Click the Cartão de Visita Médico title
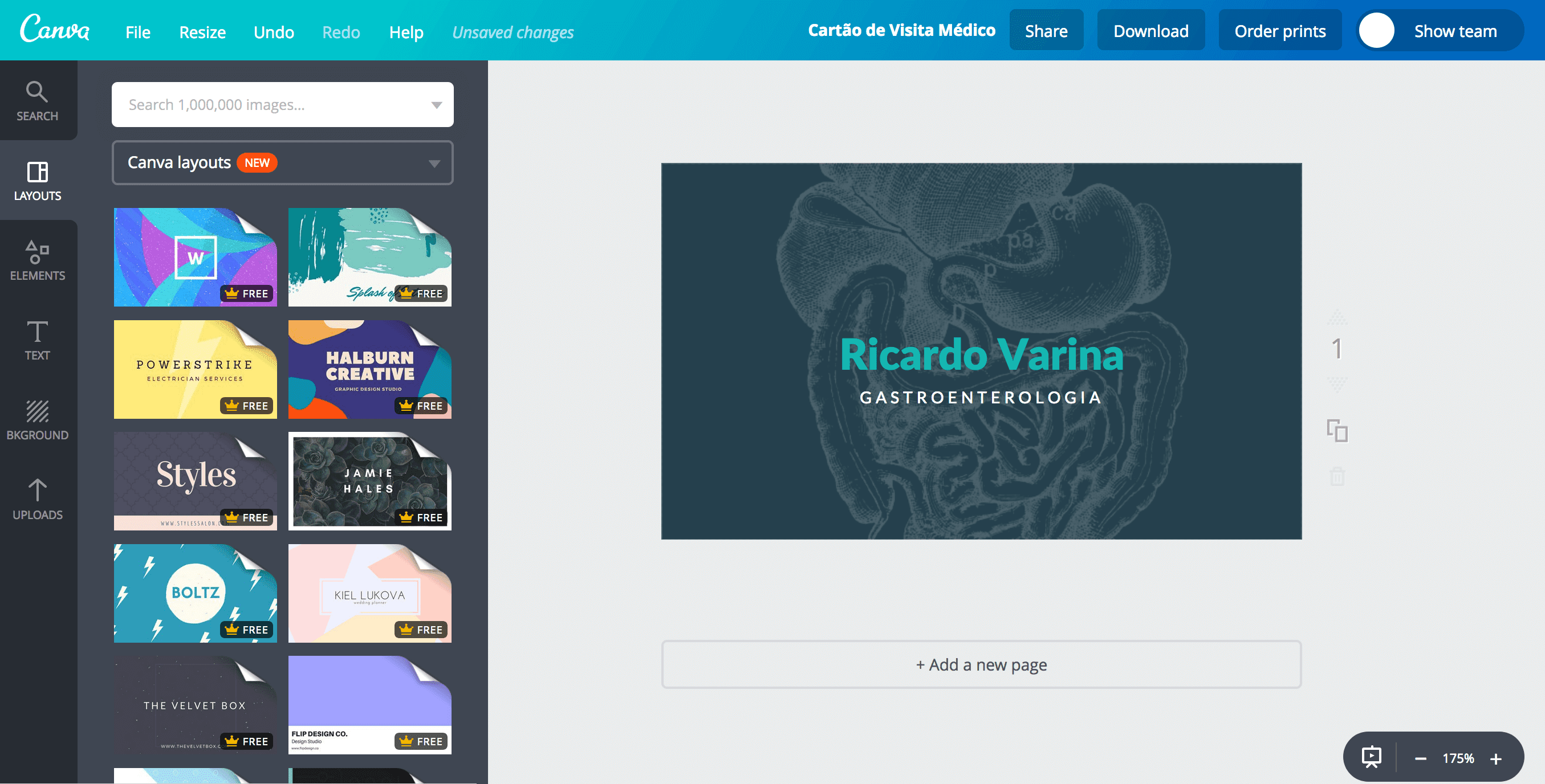 901,30
